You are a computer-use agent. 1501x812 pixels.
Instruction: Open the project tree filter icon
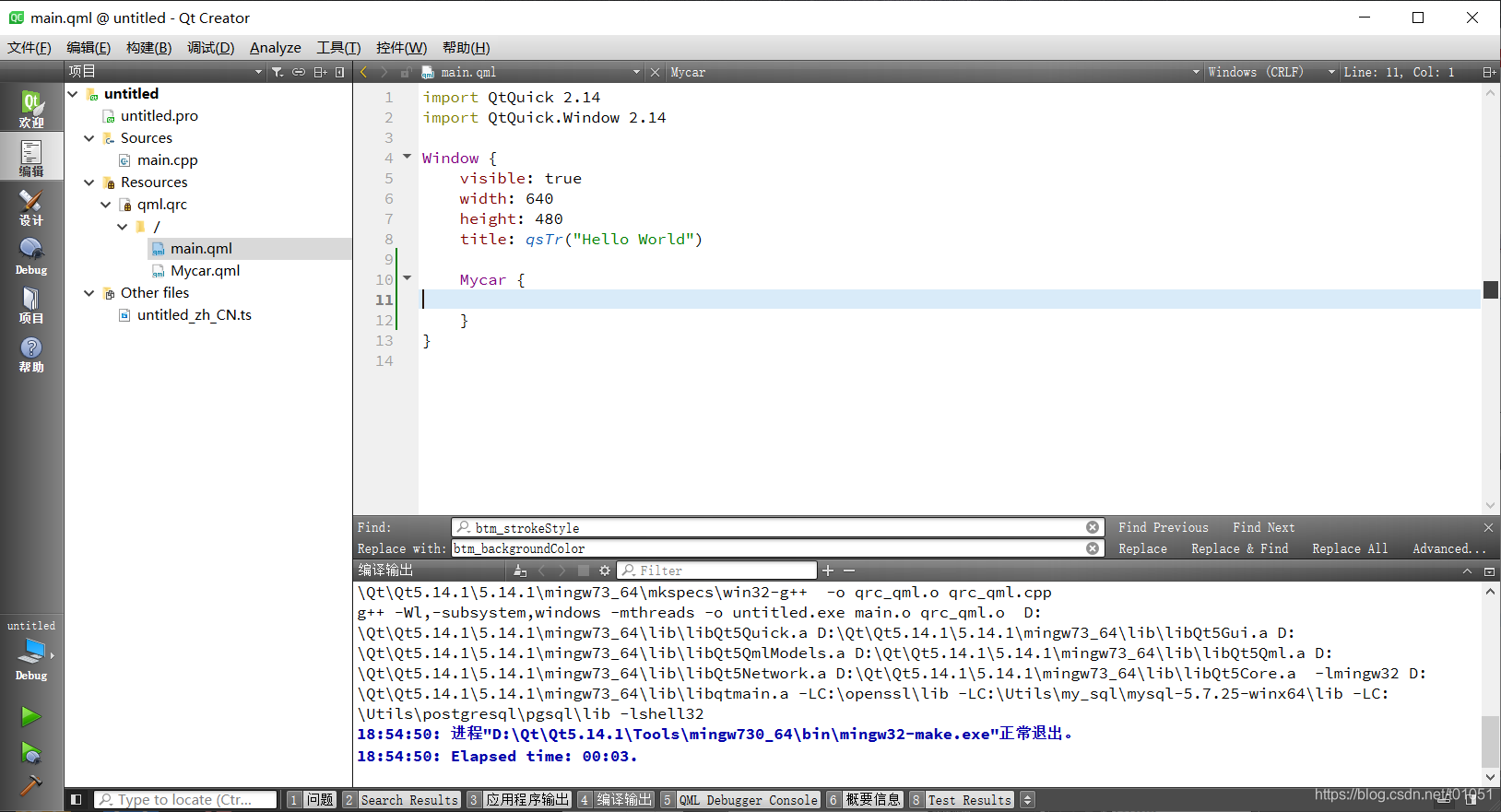(x=278, y=72)
